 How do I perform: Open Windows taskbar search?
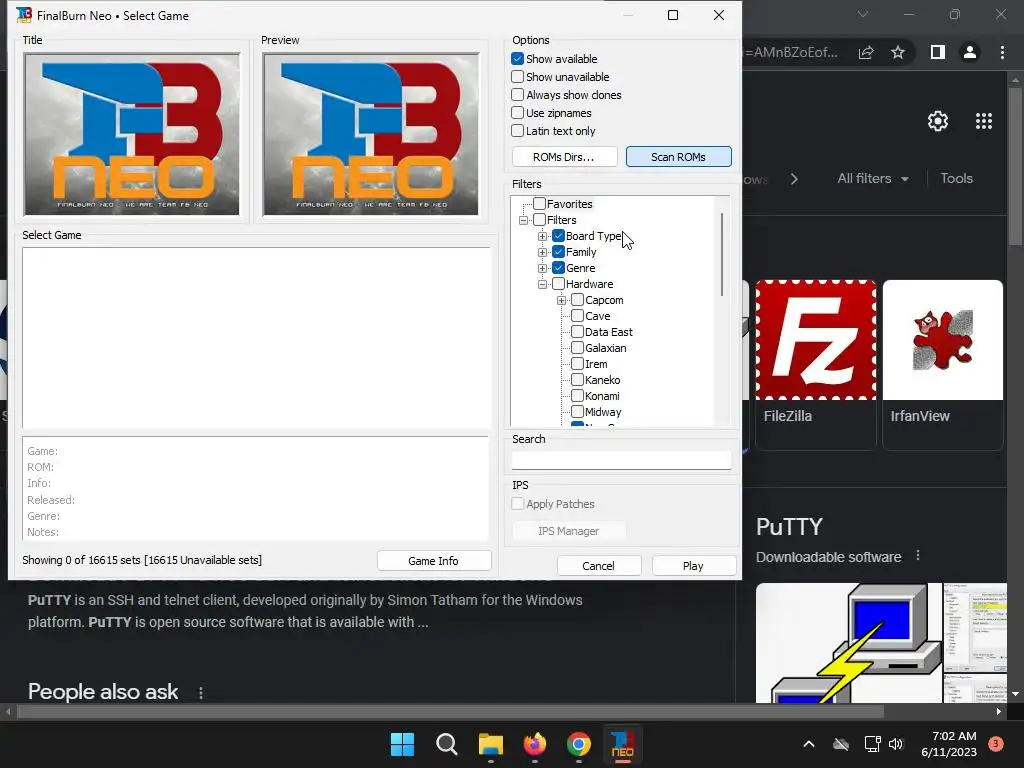(x=447, y=744)
